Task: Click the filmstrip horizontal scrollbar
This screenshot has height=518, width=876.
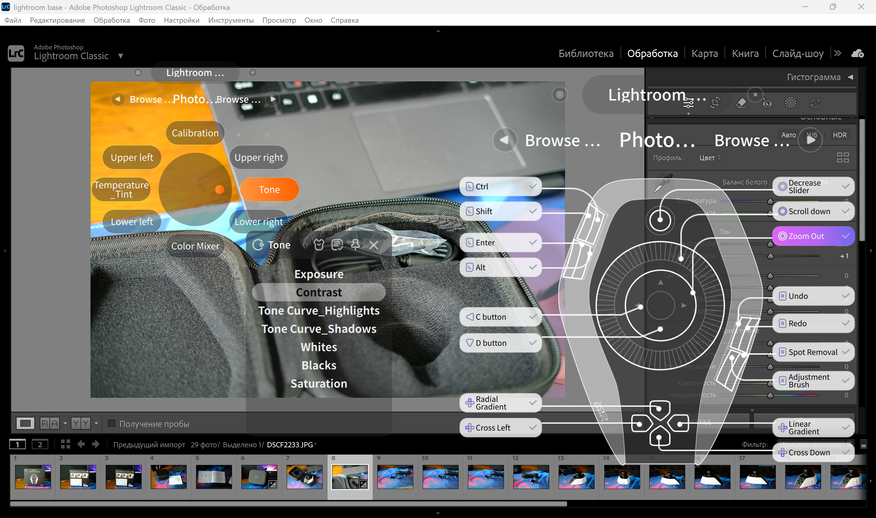Action: [x=288, y=503]
